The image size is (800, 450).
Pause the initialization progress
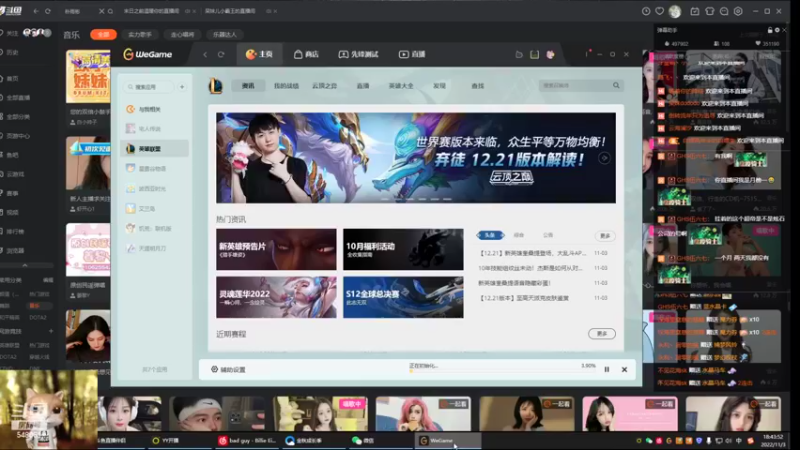tap(607, 369)
